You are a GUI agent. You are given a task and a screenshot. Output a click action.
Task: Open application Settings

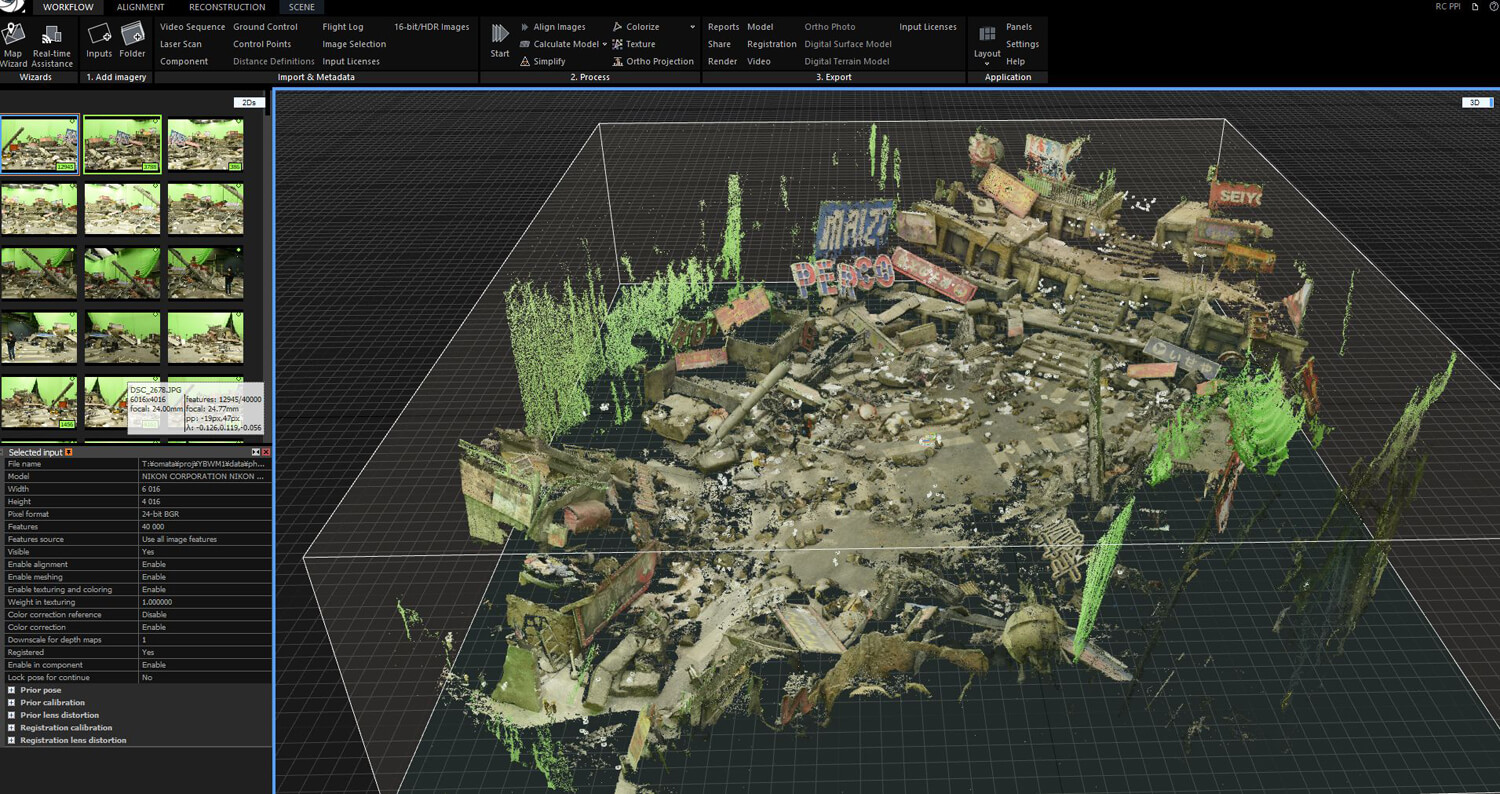1022,44
